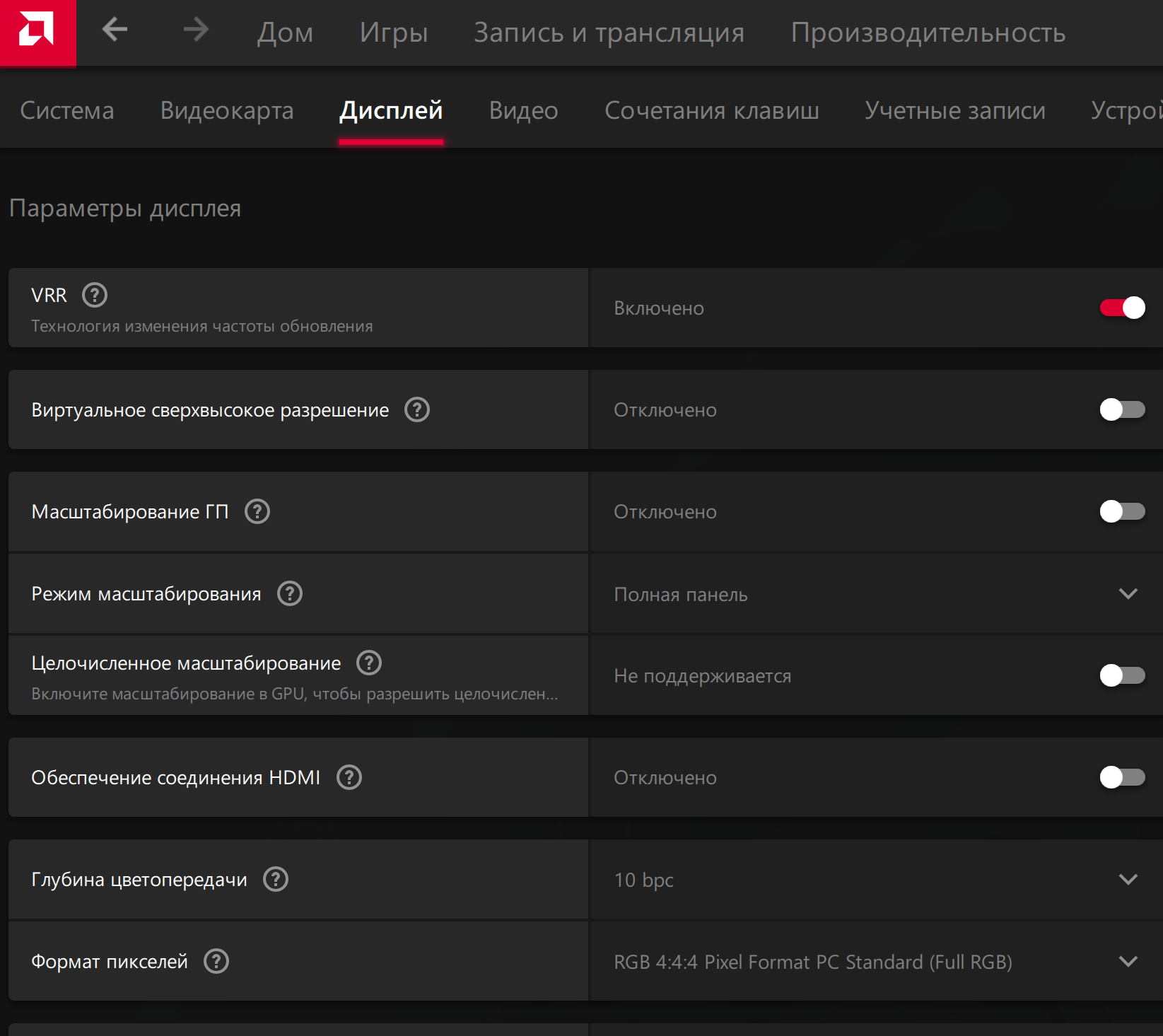The height and width of the screenshot is (1036, 1163).
Task: Enable Виртуальное сверхвысокое разрешение toggle
Action: click(1122, 409)
